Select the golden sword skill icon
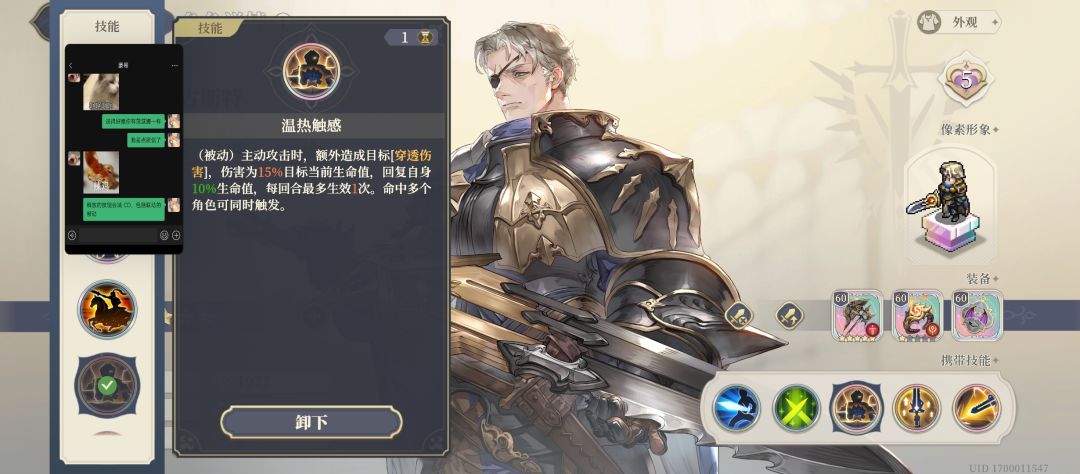This screenshot has height=474, width=1080. [917, 408]
